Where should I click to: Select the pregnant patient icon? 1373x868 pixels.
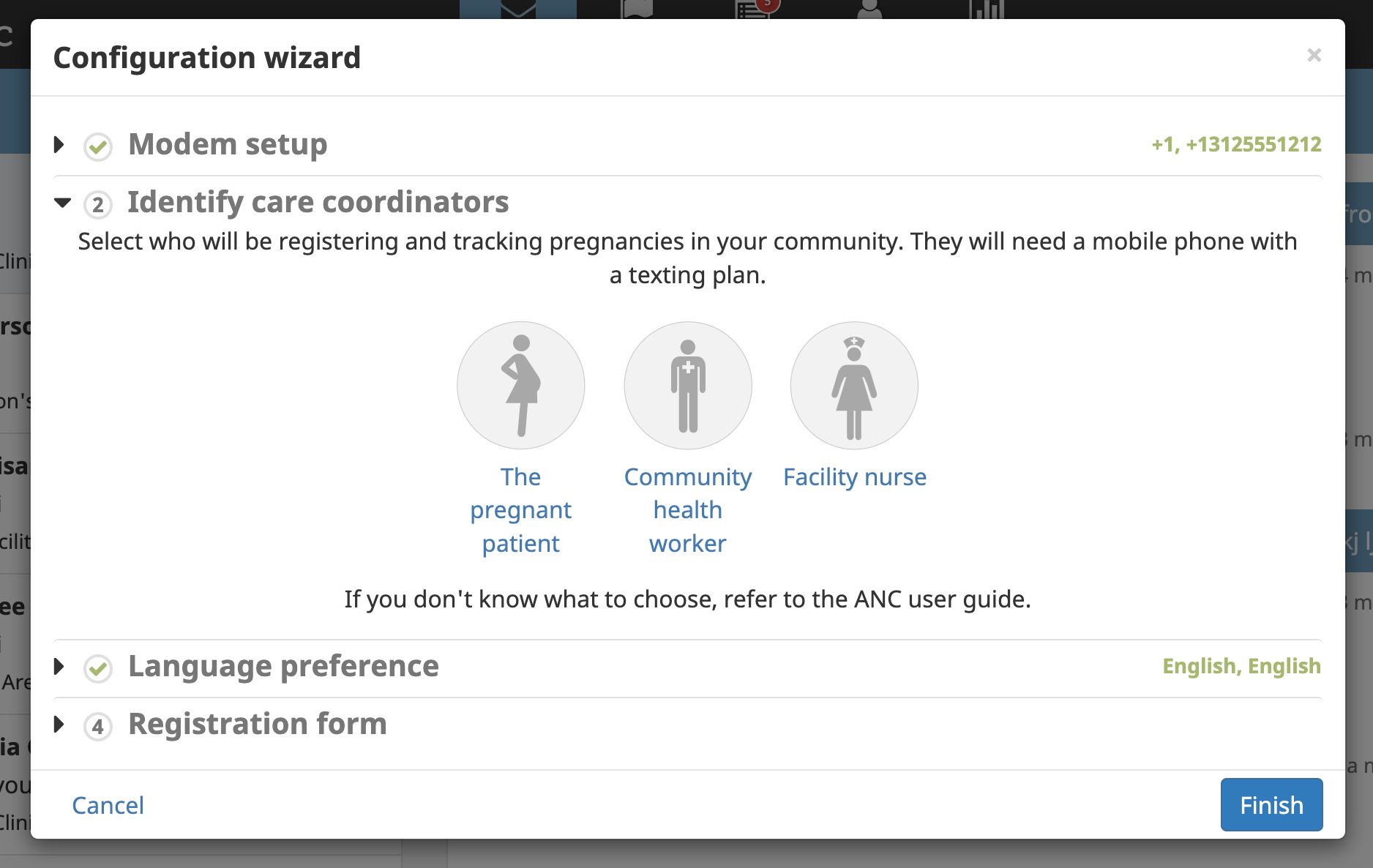(x=520, y=386)
